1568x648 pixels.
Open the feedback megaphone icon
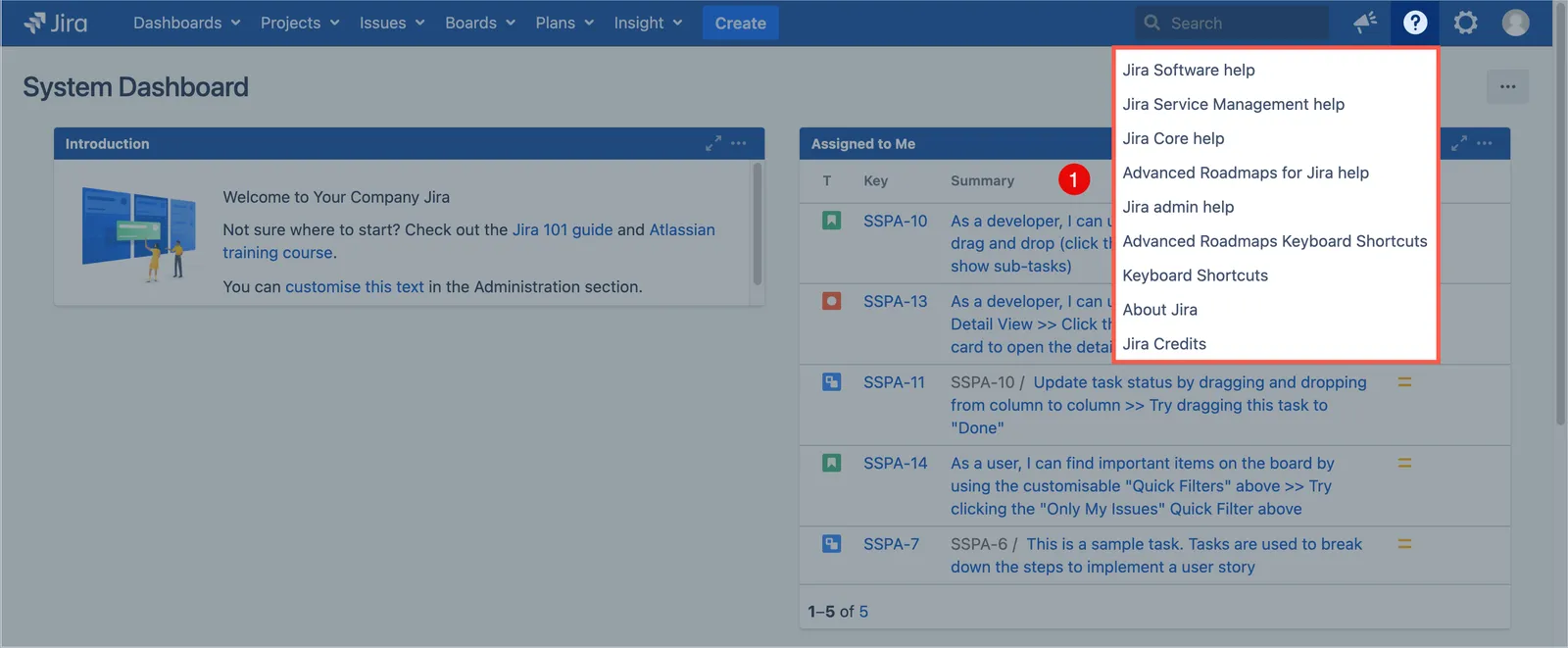coord(1365,23)
